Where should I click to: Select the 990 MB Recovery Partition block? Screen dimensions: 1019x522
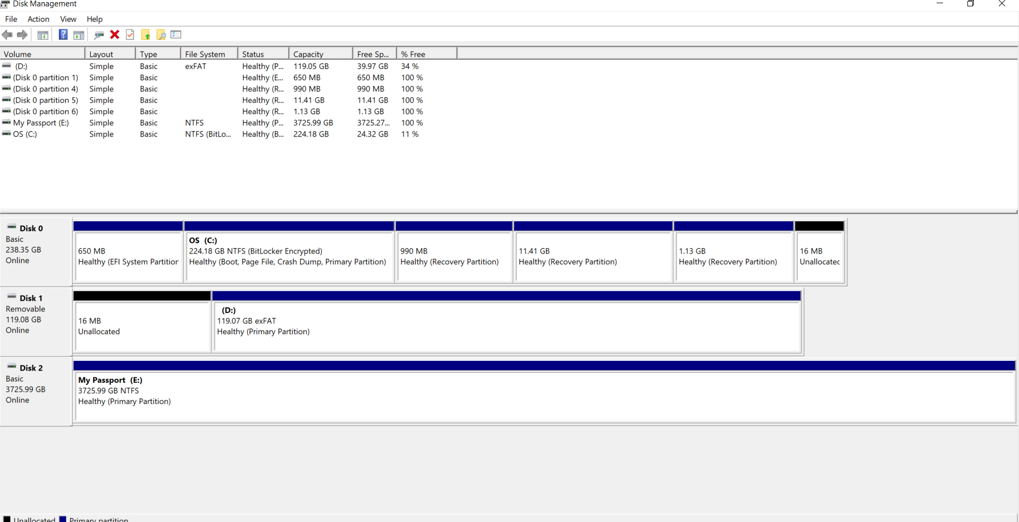454,252
